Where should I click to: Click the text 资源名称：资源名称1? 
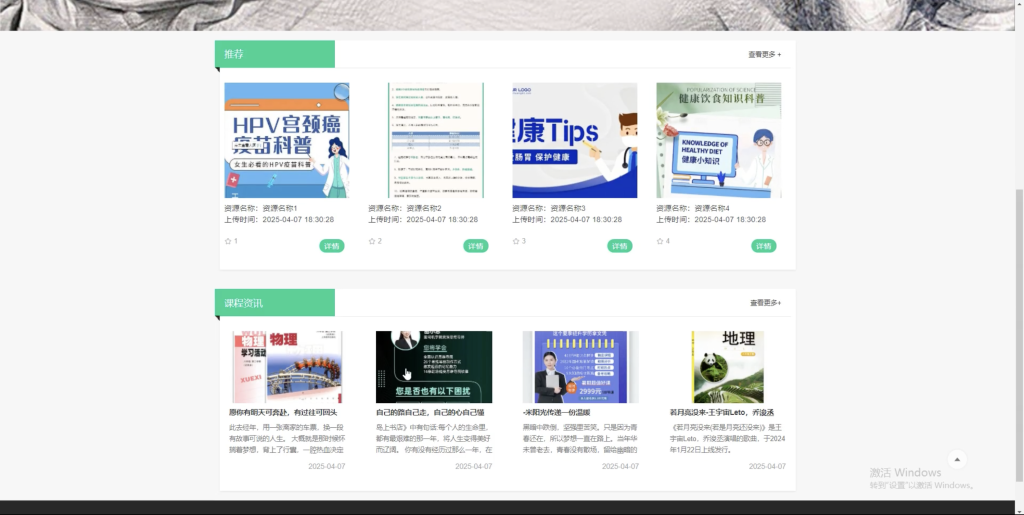[x=261, y=208]
